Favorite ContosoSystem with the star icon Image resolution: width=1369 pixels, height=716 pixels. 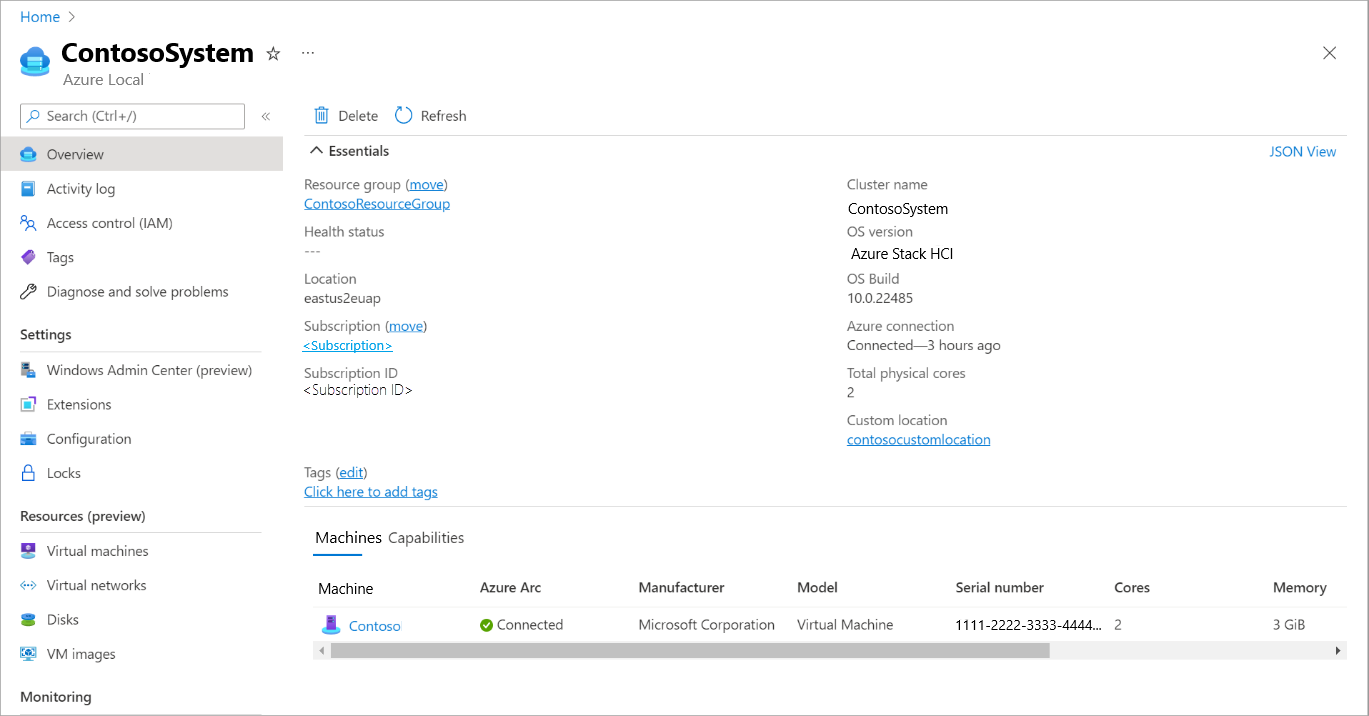tap(273, 54)
